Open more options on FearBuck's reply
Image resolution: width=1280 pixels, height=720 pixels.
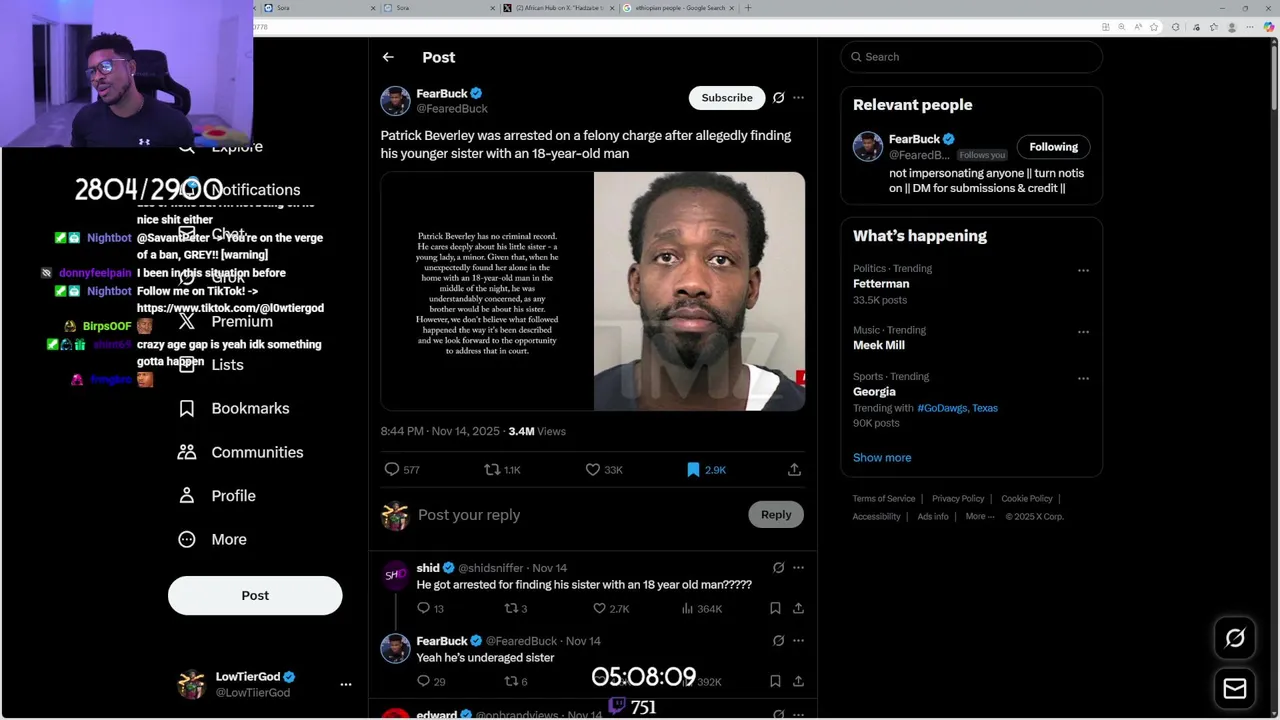point(798,641)
